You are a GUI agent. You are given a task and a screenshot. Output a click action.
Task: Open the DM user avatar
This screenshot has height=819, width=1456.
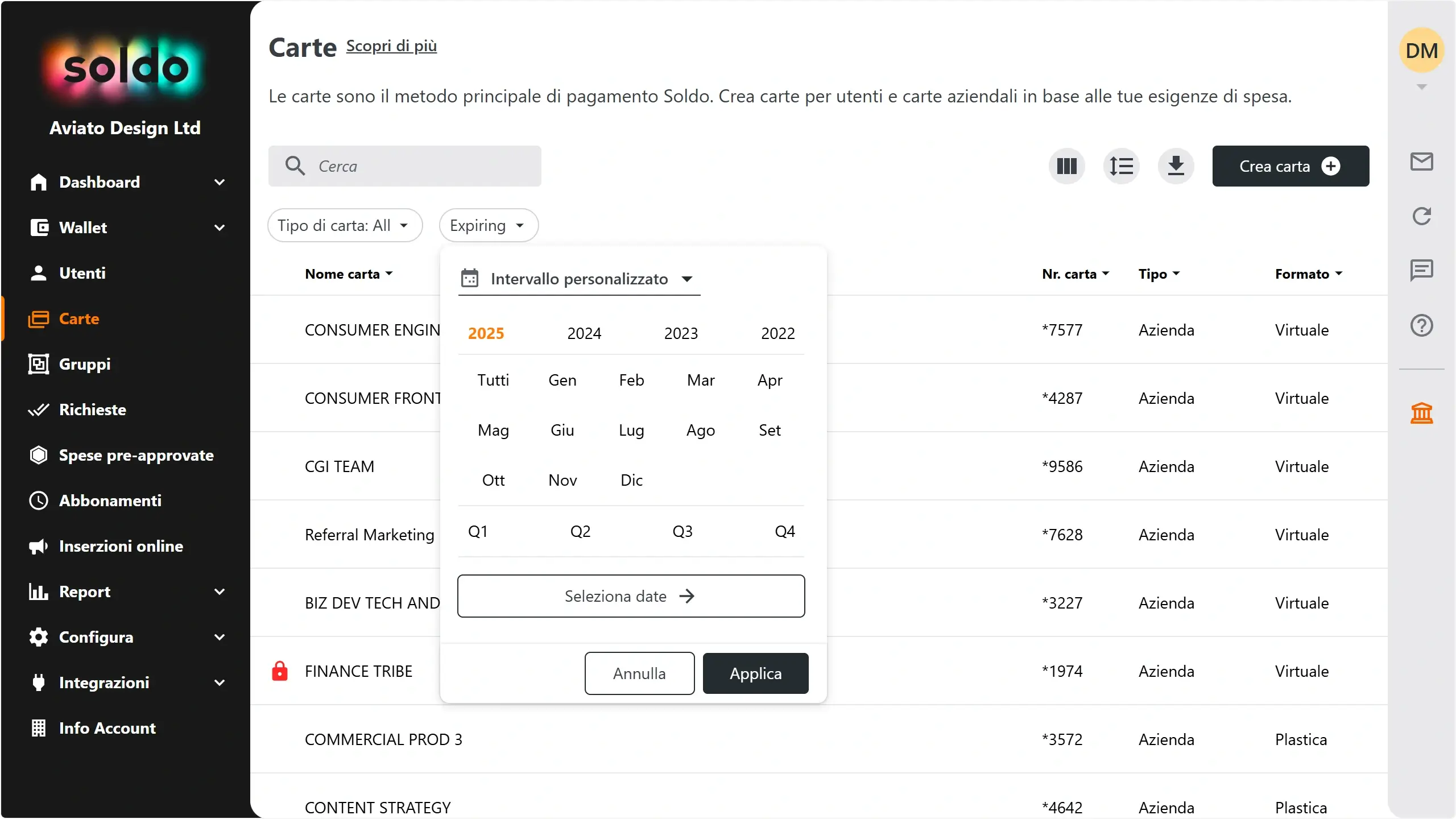[x=1421, y=50]
